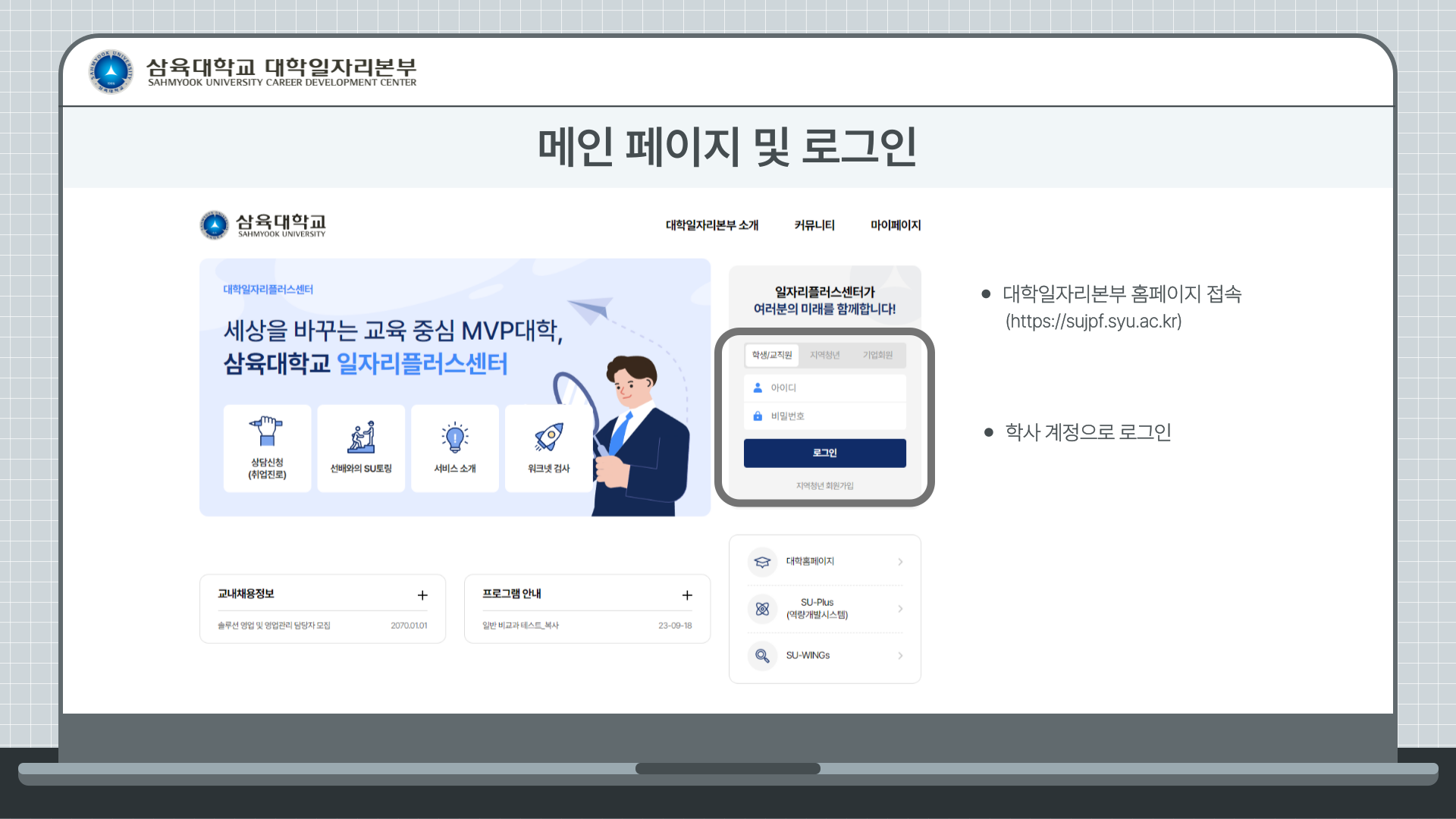Click the 삼육대학교 site logo in page header
Screen dimensions: 1456x819
point(262,225)
